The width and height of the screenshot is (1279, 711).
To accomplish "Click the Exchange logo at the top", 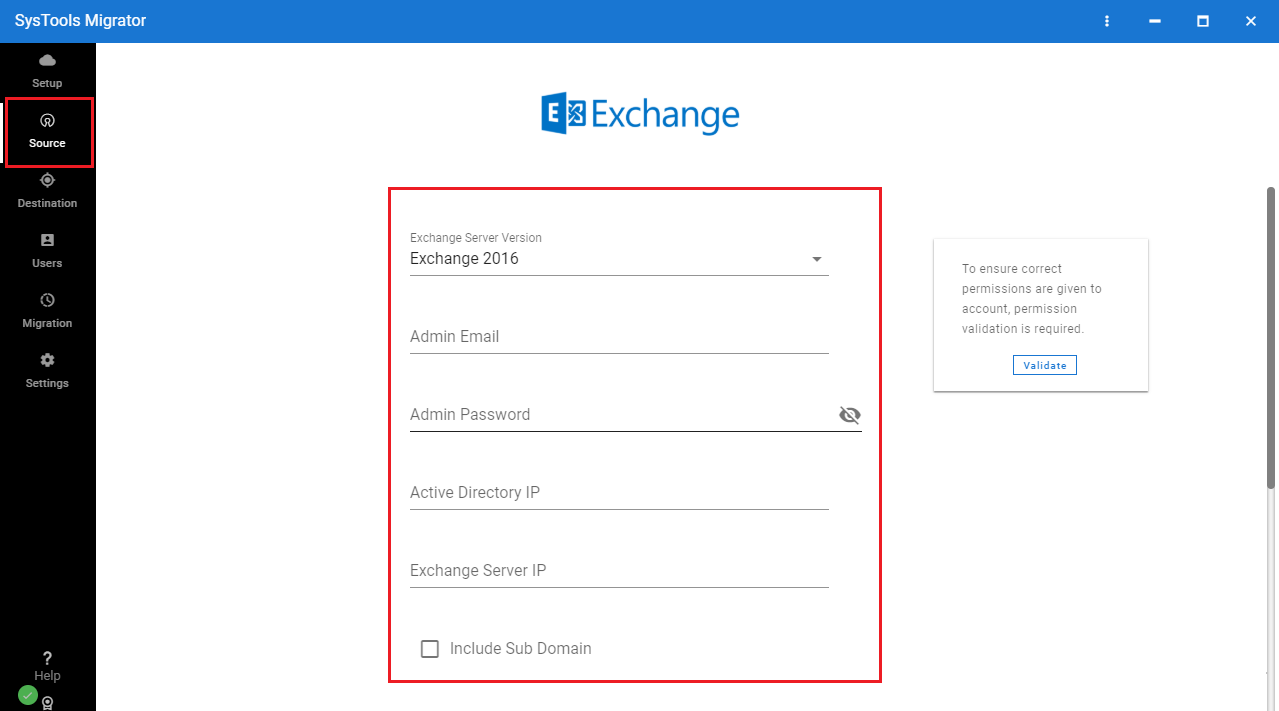I will [x=640, y=115].
